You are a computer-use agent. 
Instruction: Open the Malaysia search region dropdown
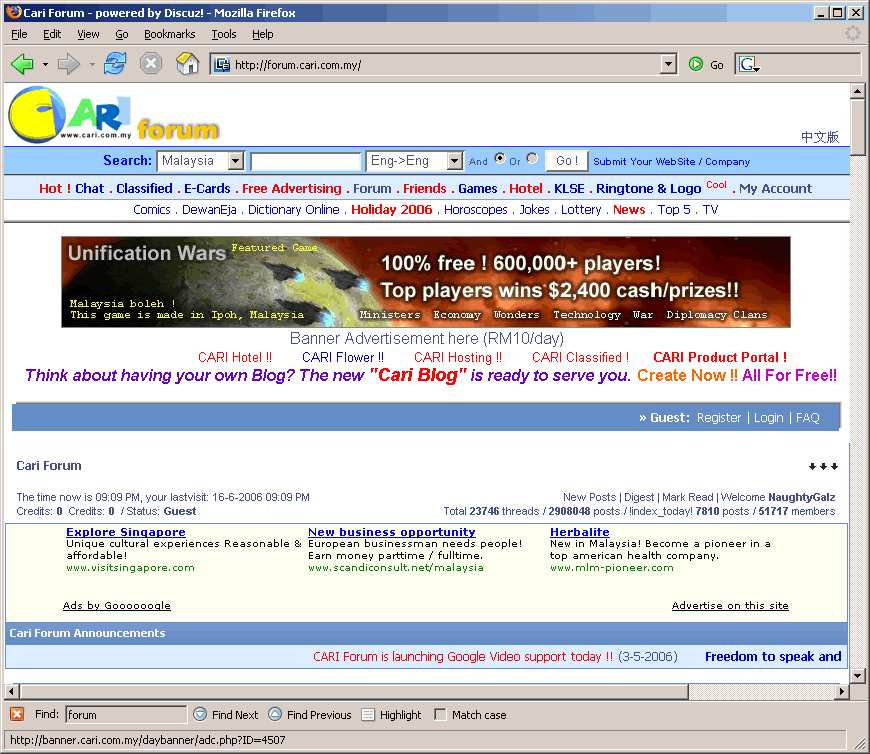[235, 161]
